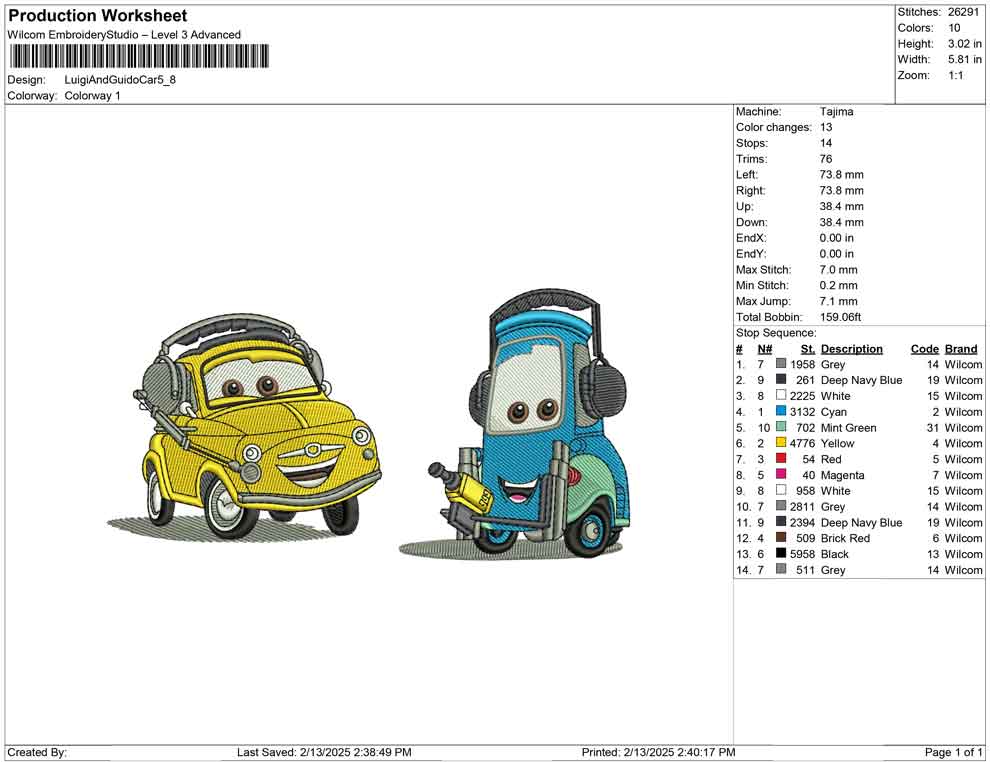Click the Production Worksheet title
The image size is (990, 762).
[x=98, y=16]
